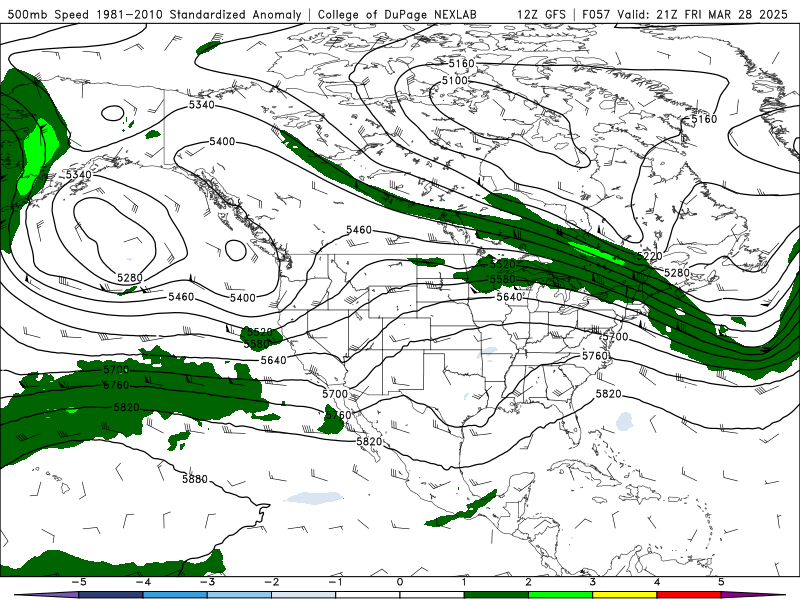Pick the red colorbar segment between 4 and 5
Image resolution: width=800 pixels, height=600 pixels.
689,595
